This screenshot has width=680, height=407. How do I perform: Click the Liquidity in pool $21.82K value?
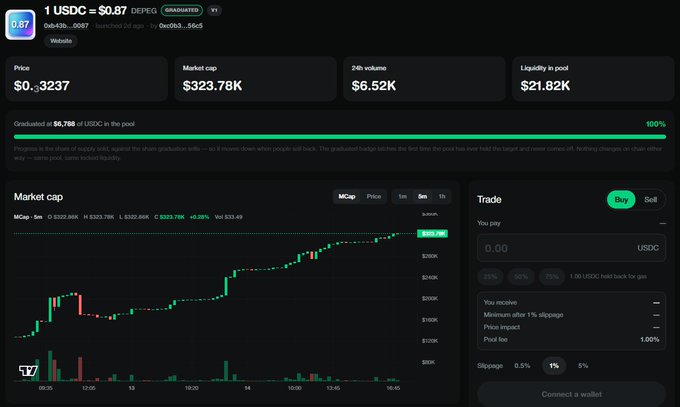[546, 86]
